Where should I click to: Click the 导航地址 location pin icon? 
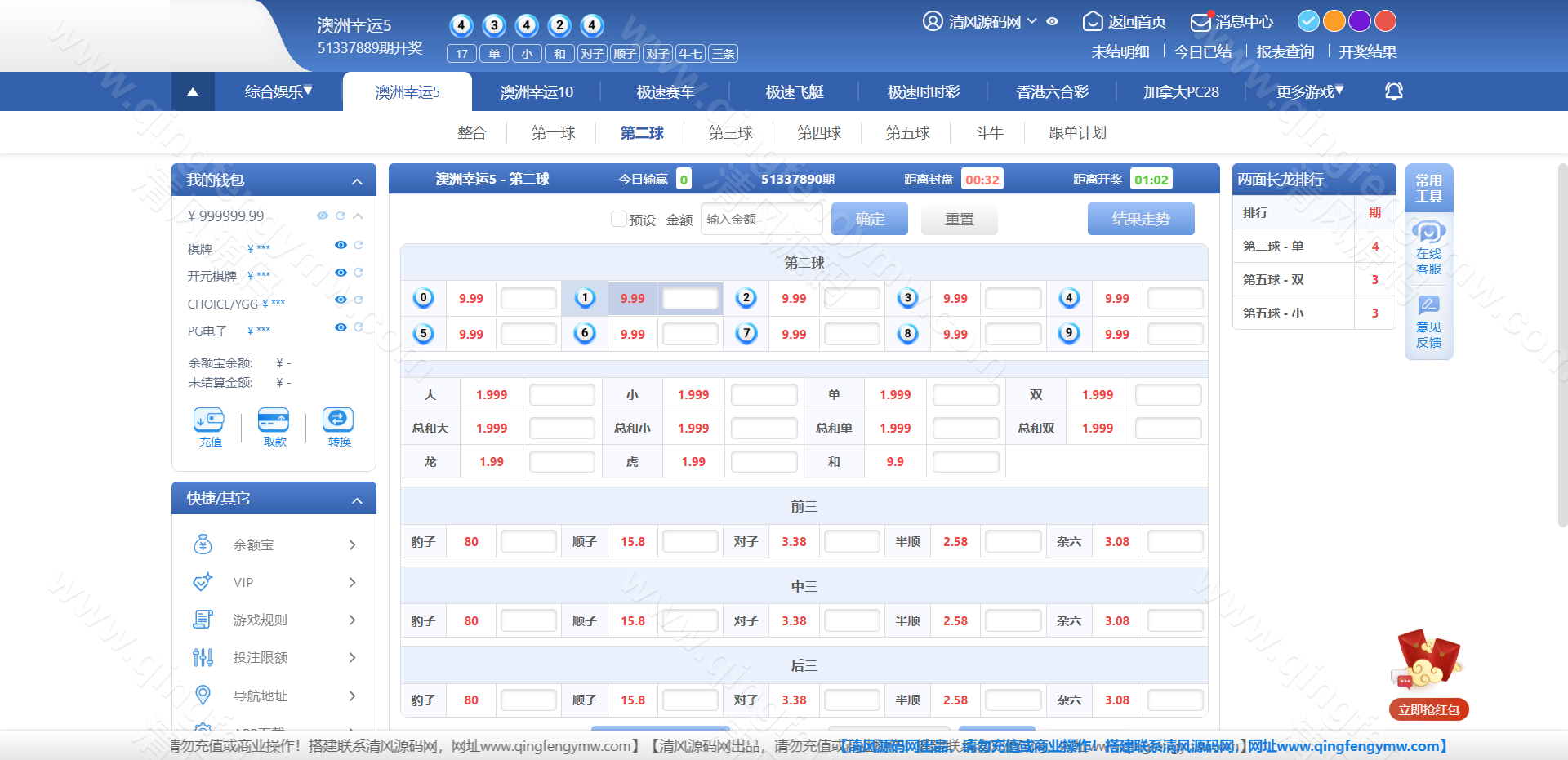(x=203, y=695)
